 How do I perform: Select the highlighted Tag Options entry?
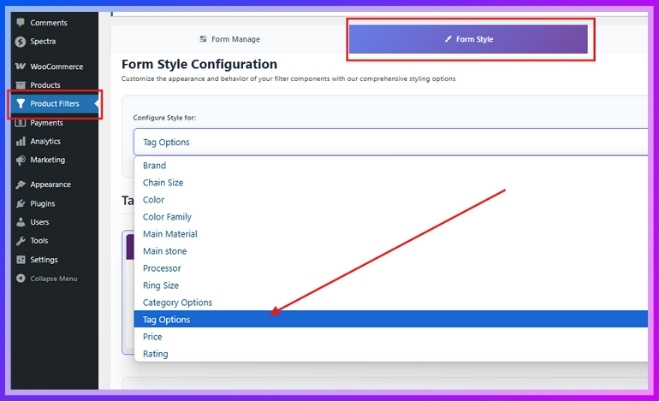pyautogui.click(x=391, y=319)
